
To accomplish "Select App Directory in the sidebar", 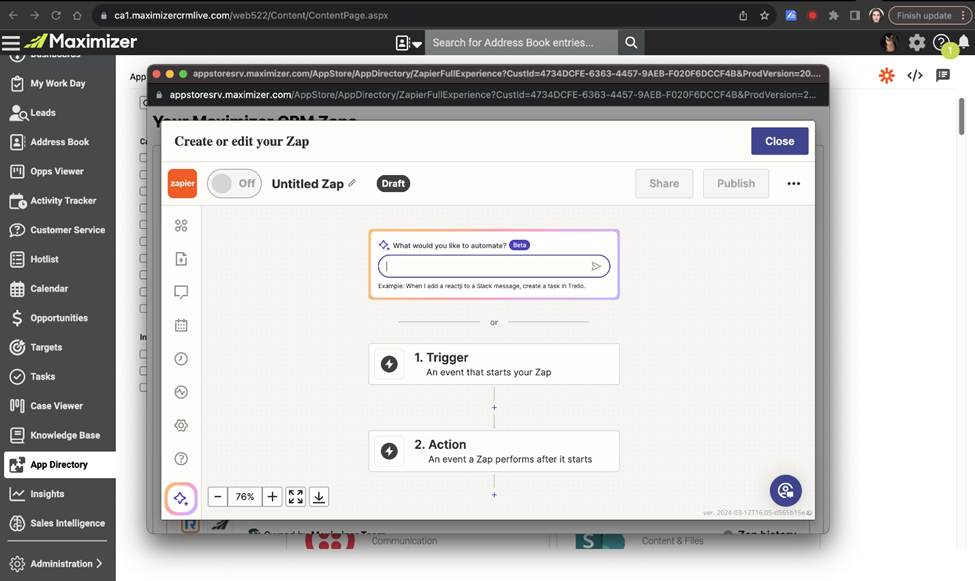I will [x=60, y=465].
